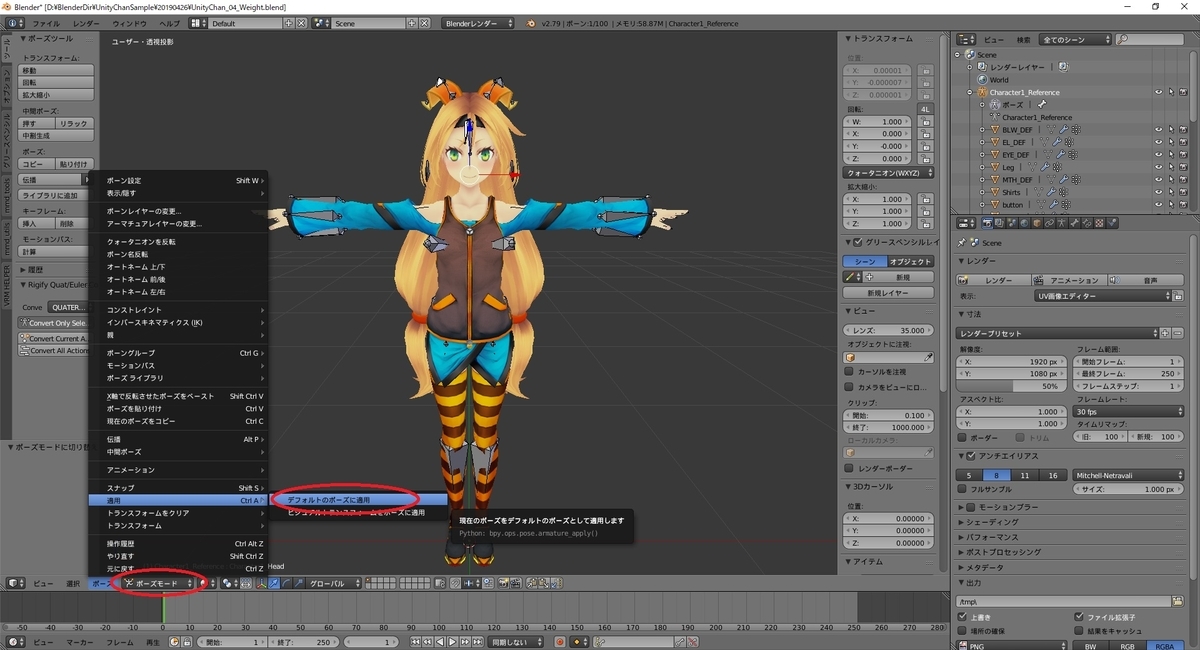
Task: Open the Render properties tab icon
Action: coord(987,223)
